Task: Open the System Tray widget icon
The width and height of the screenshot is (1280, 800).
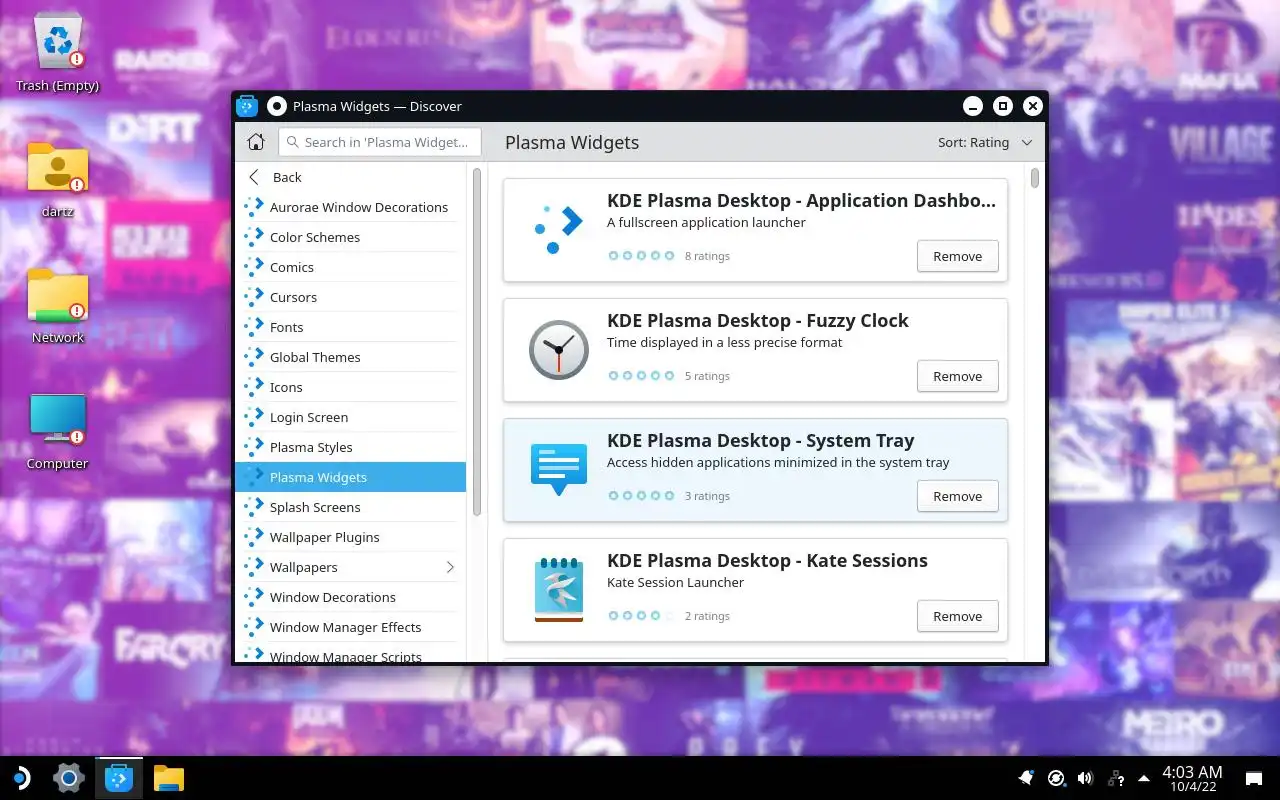Action: point(558,470)
